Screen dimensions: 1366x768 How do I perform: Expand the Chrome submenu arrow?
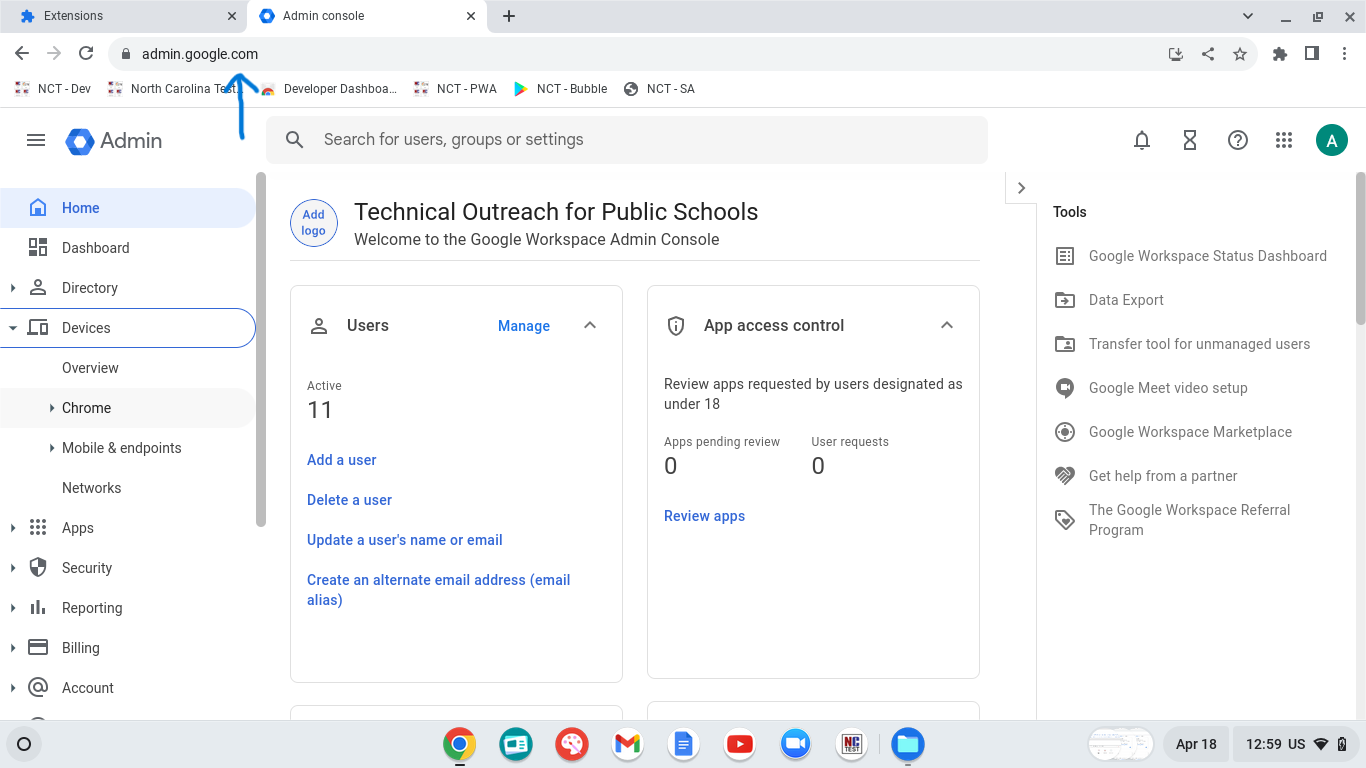pos(52,408)
